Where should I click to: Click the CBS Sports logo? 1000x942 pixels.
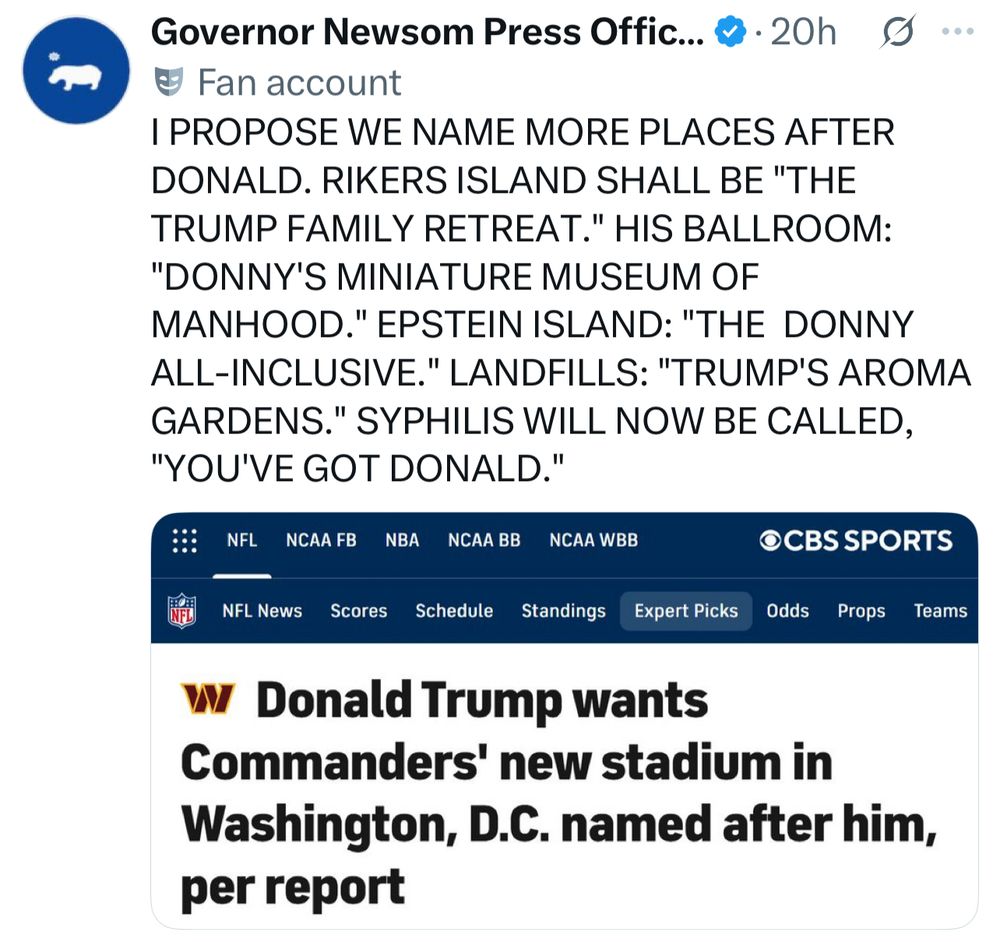[856, 540]
